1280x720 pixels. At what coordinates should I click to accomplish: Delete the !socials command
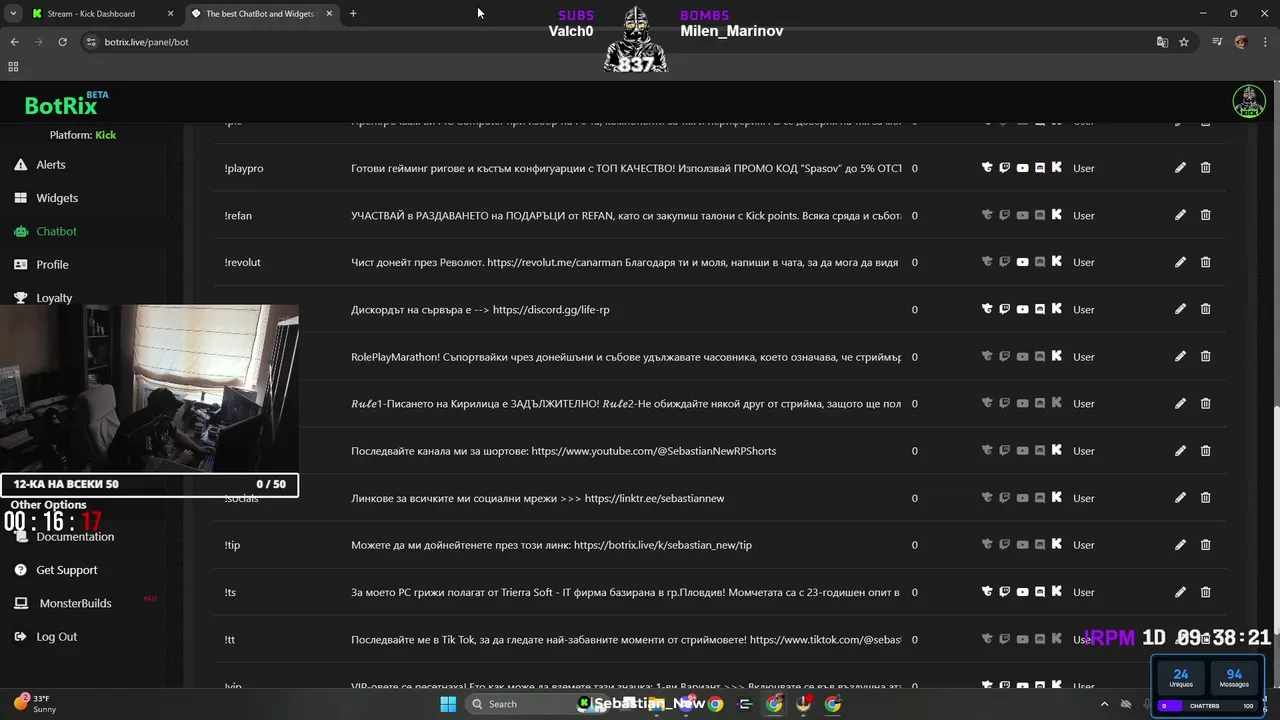point(1205,497)
